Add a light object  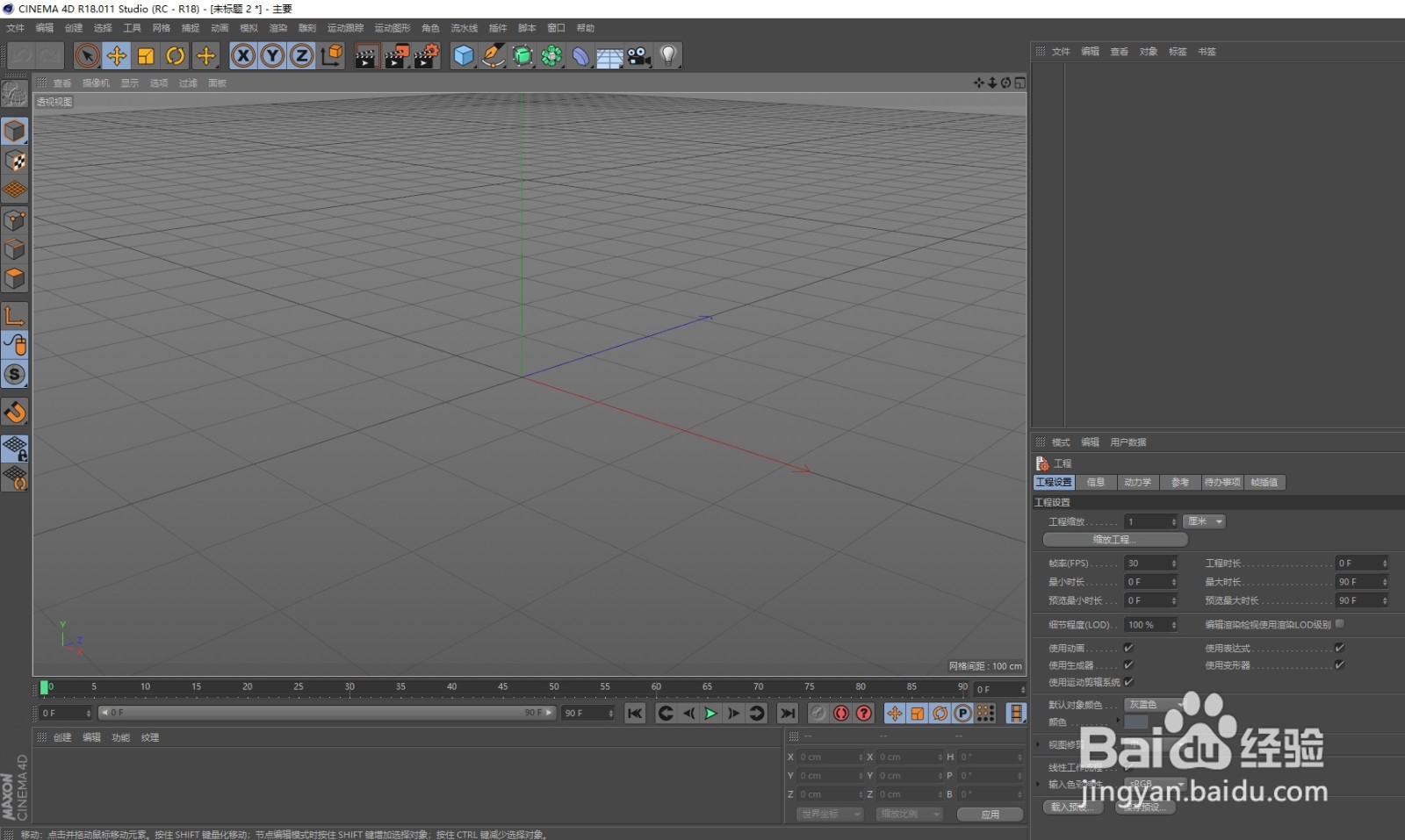click(x=668, y=56)
